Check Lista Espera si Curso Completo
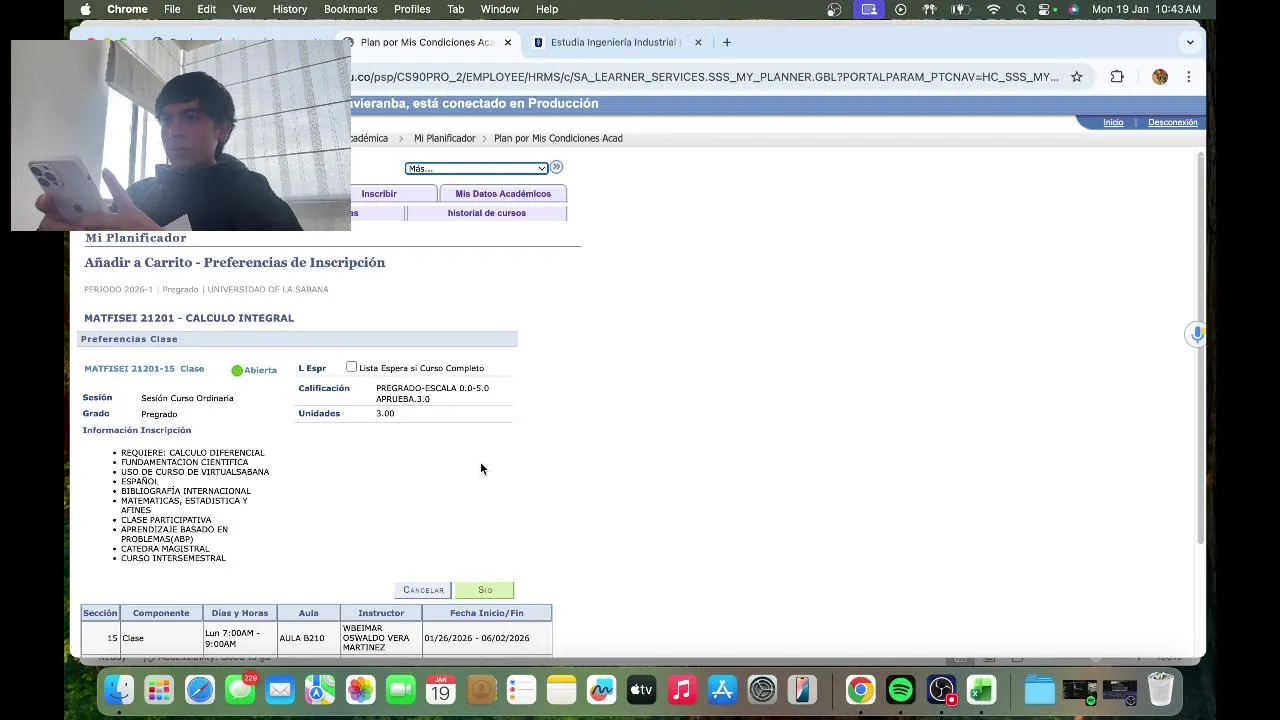 click(x=351, y=367)
